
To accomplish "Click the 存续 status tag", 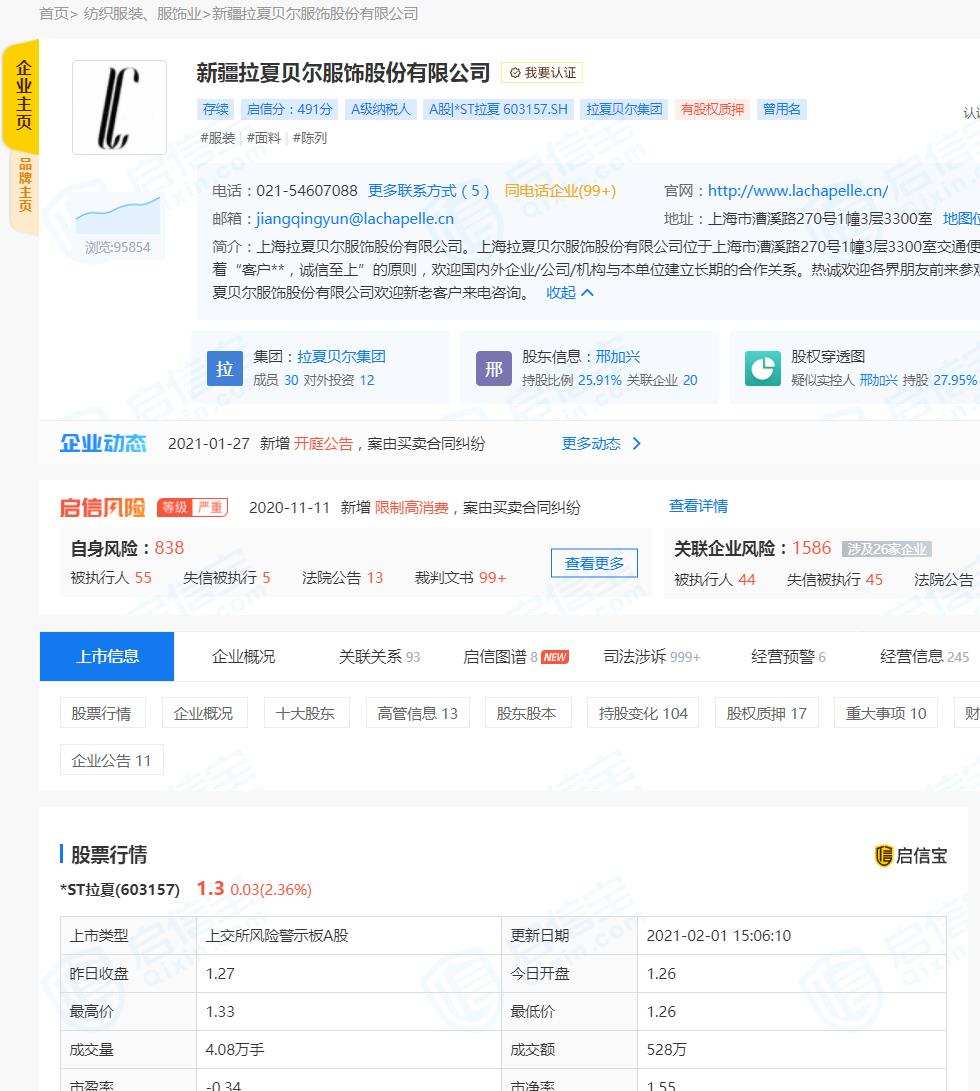I will coord(215,109).
